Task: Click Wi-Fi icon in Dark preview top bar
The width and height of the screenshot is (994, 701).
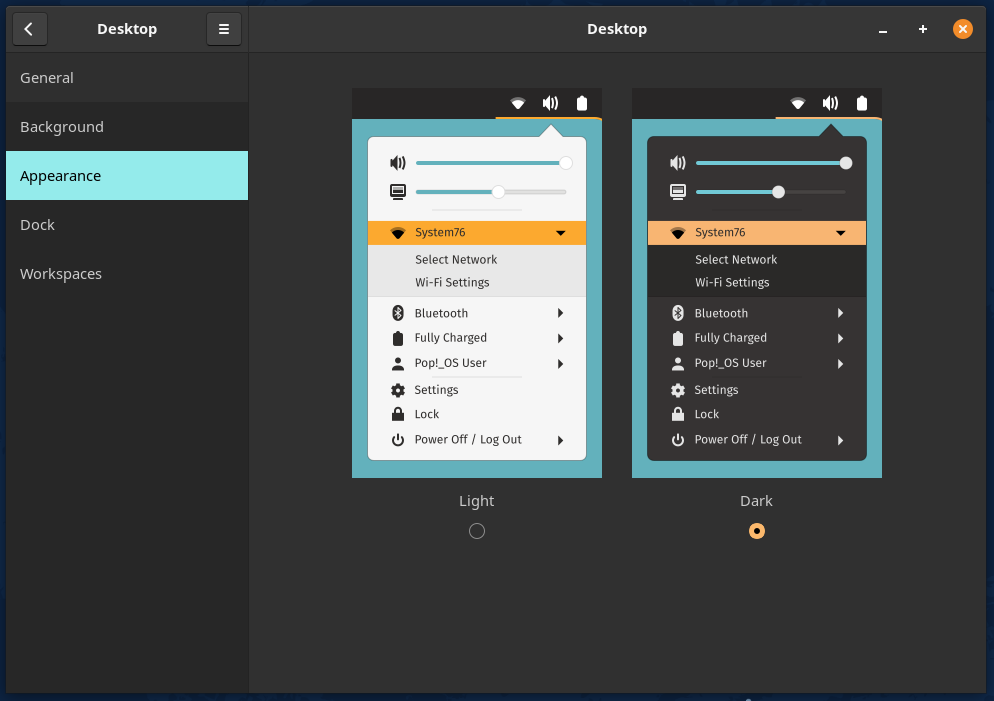Action: [x=797, y=103]
